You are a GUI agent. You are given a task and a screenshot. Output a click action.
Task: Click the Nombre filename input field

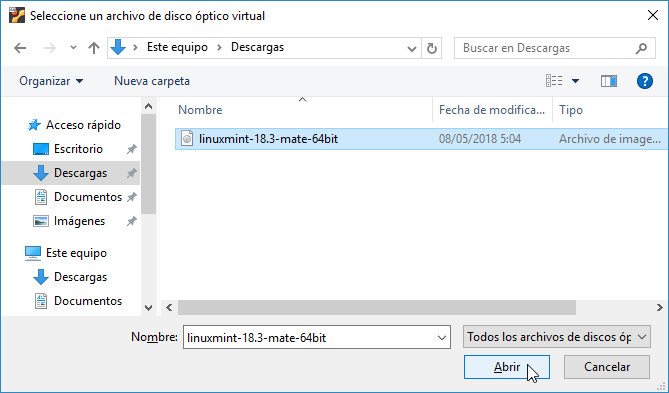(317, 337)
